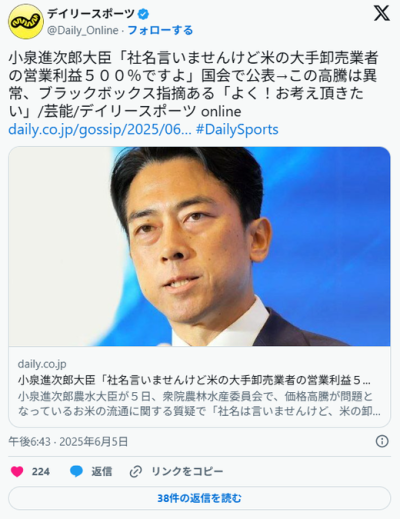
Task: Open the post timestamp 午後6:43 · 2025年6月5日
Action: pyautogui.click(x=68, y=442)
